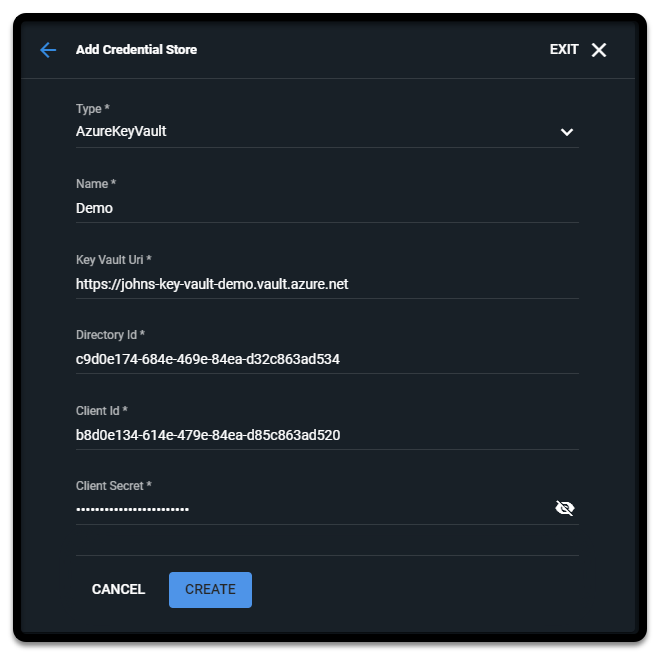660x657 pixels.
Task: Select the Client Id input field
Action: 300,435
